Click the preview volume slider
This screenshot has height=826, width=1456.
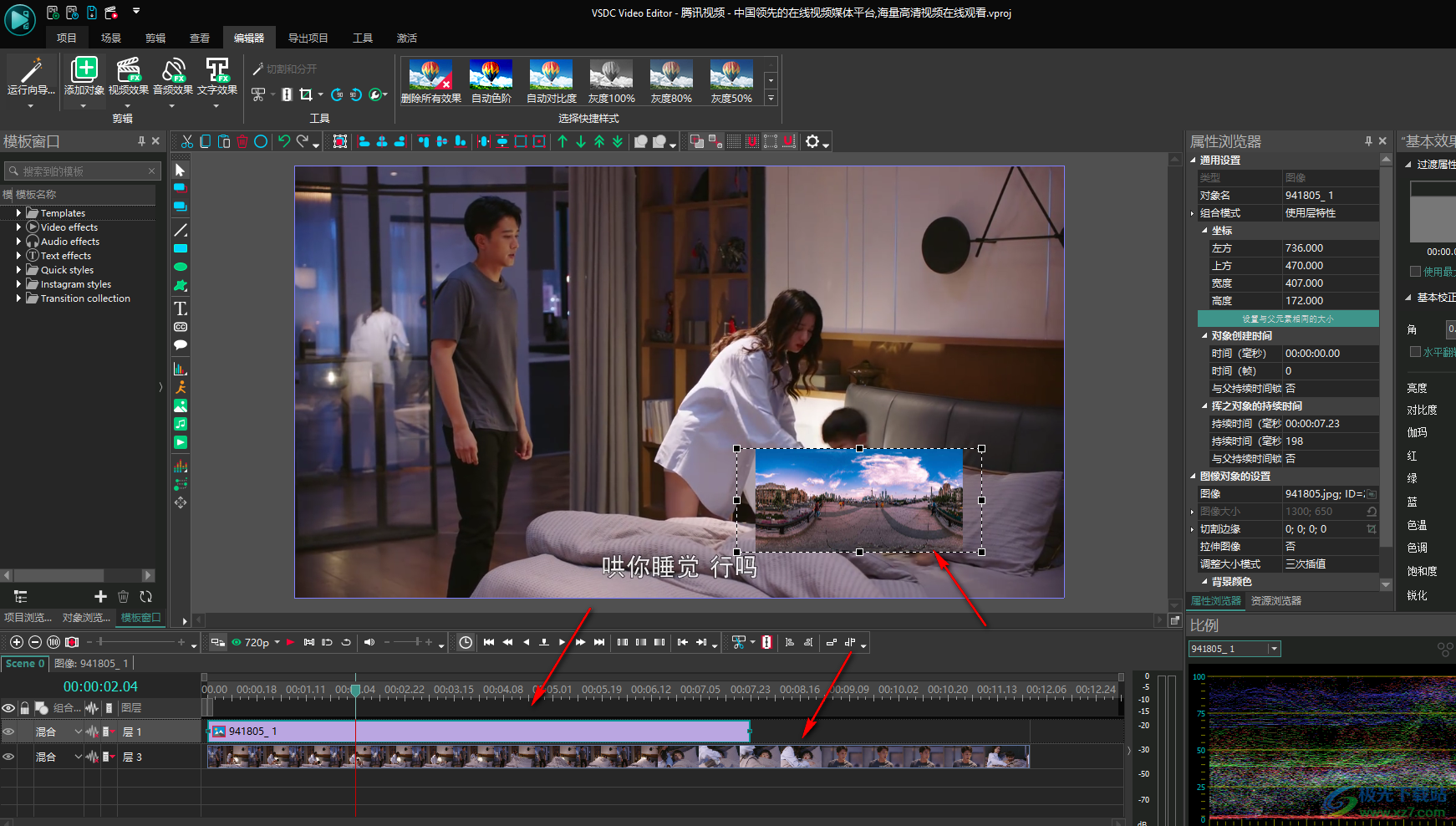[410, 642]
